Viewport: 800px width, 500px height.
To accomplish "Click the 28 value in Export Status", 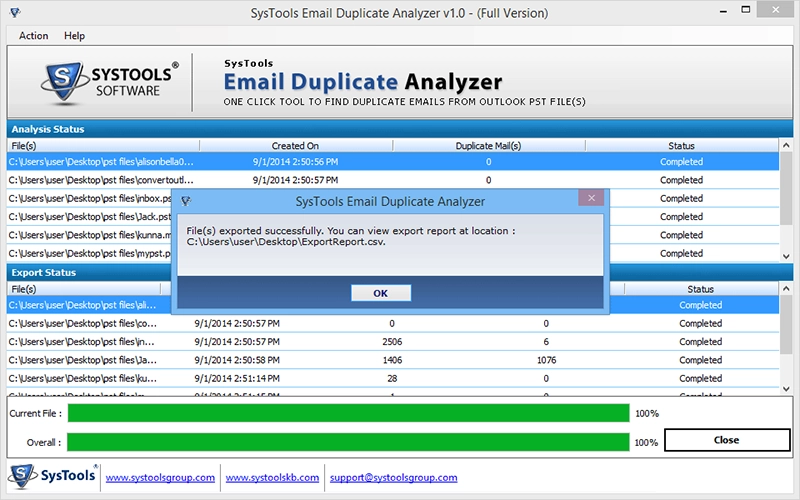I will 392,379.
